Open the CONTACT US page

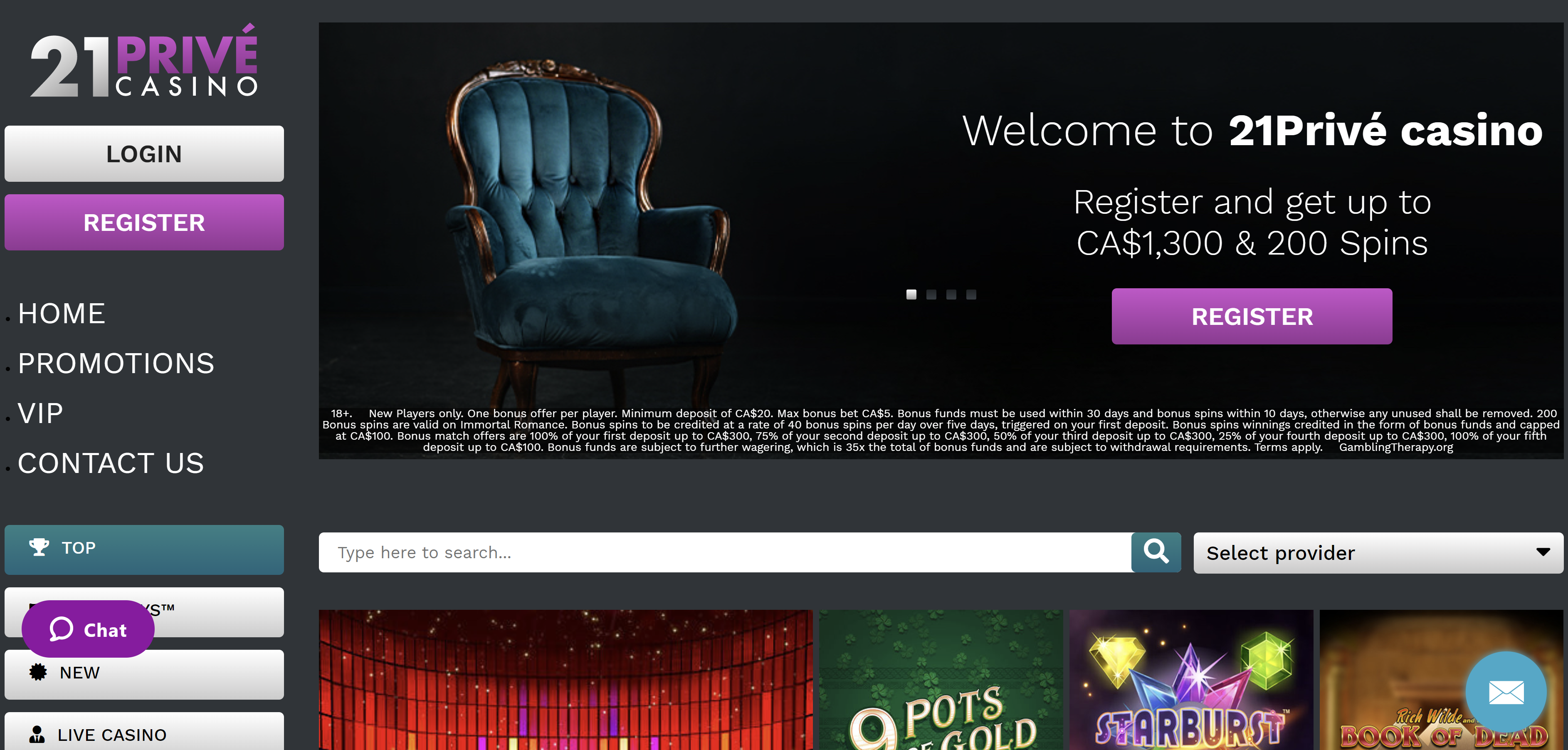click(111, 463)
